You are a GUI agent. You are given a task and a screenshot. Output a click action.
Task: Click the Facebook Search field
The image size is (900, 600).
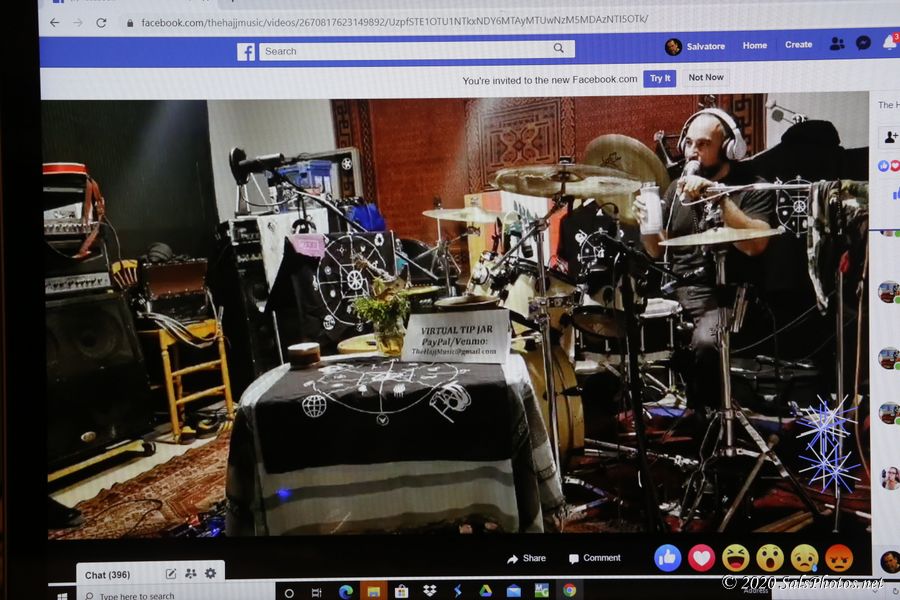pyautogui.click(x=408, y=50)
